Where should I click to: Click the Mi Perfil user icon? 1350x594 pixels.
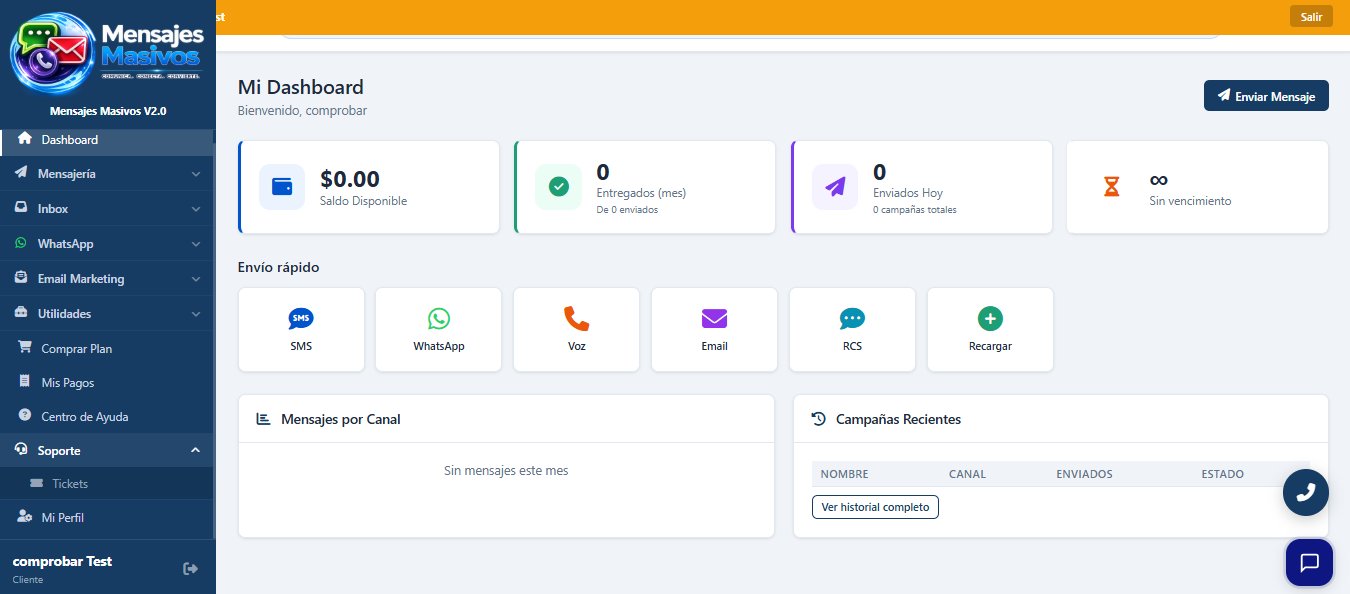(x=26, y=517)
